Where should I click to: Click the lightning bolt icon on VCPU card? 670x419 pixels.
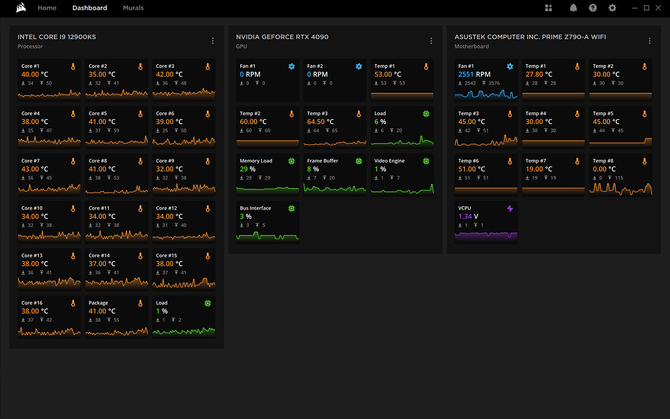510,209
